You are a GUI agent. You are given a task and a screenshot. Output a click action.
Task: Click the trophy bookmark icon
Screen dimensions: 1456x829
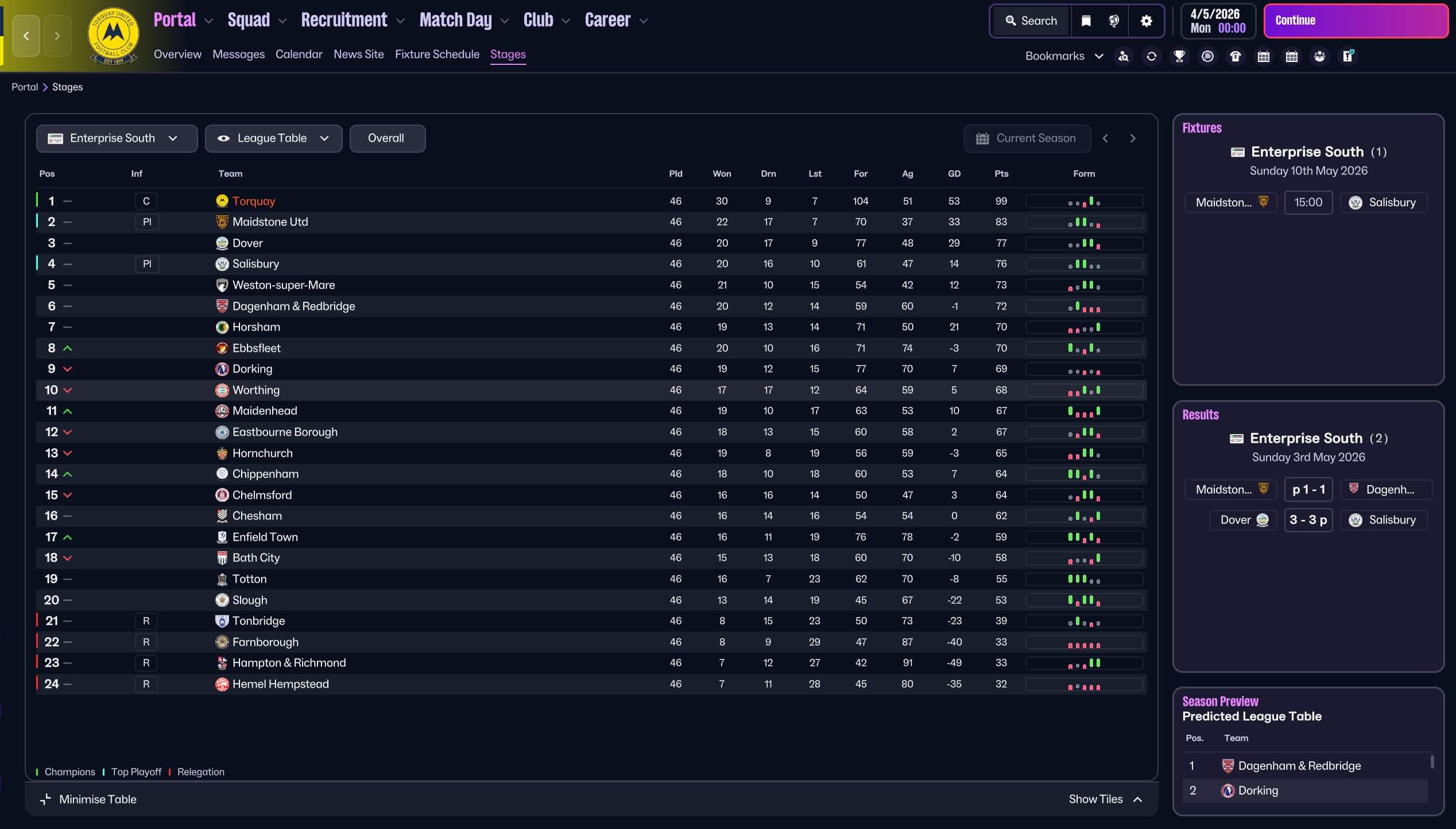(1179, 56)
